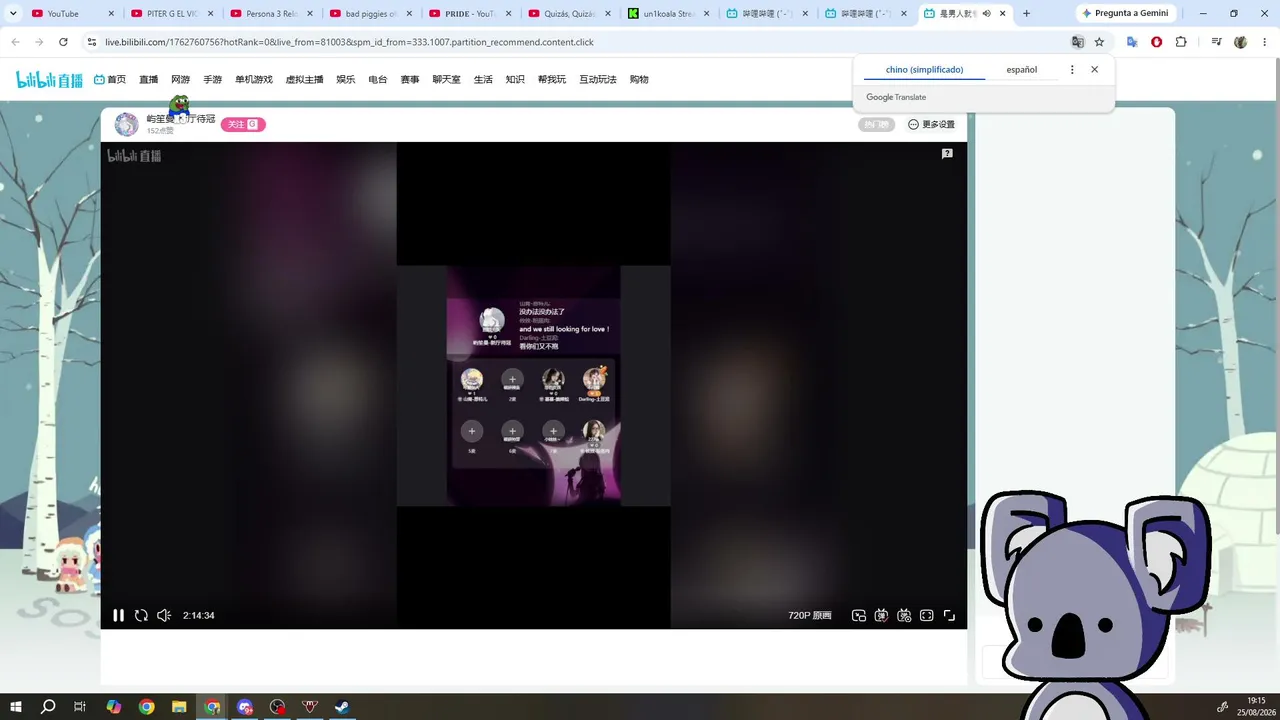The width and height of the screenshot is (1280, 720).
Task: Expand the tab search dropdown
Action: click(x=13, y=14)
